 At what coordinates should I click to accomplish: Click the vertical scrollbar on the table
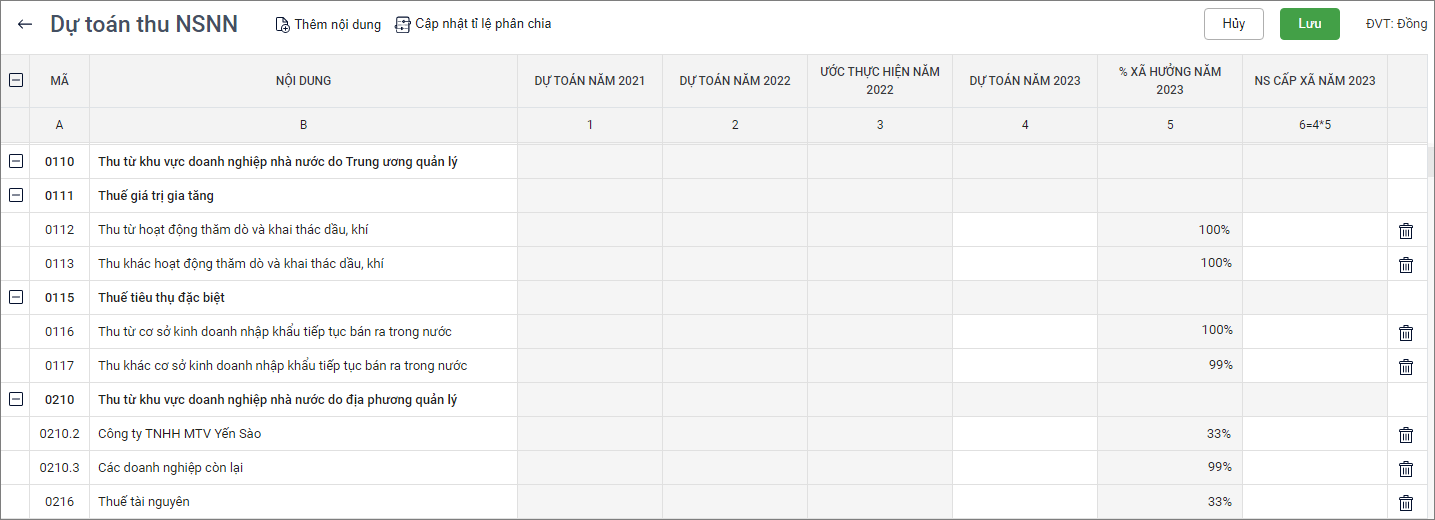[x=1430, y=160]
